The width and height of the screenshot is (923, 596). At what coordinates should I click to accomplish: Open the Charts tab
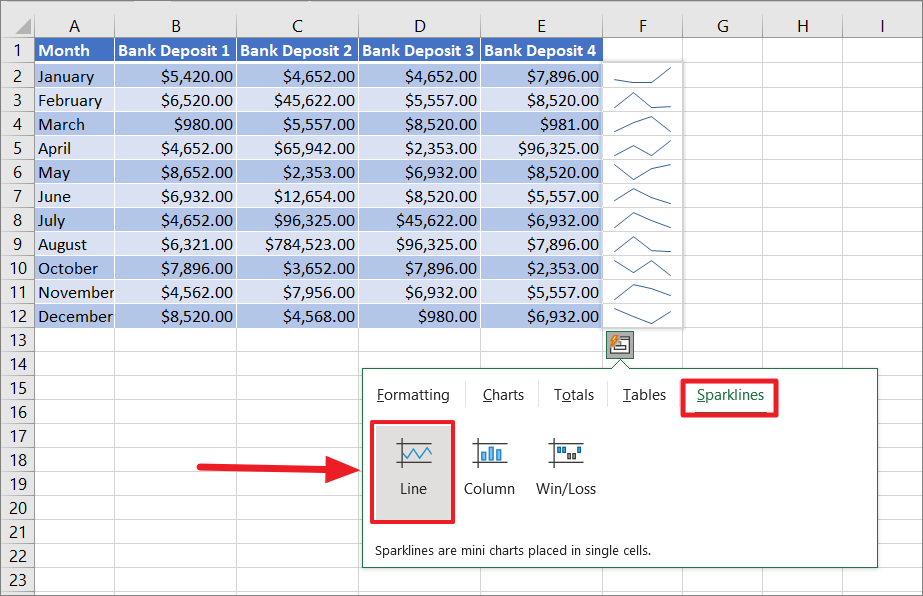[503, 395]
